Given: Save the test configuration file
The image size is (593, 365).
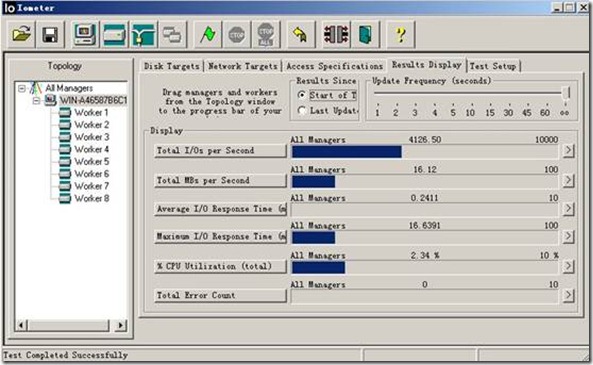Looking at the screenshot, I should (x=50, y=35).
